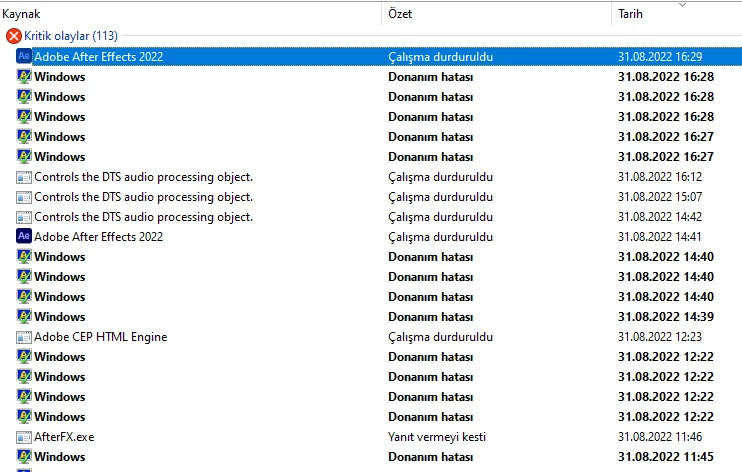Image resolution: width=742 pixels, height=472 pixels.
Task: Click the DTS audio row icon dated 14:42
Action: 24,217
